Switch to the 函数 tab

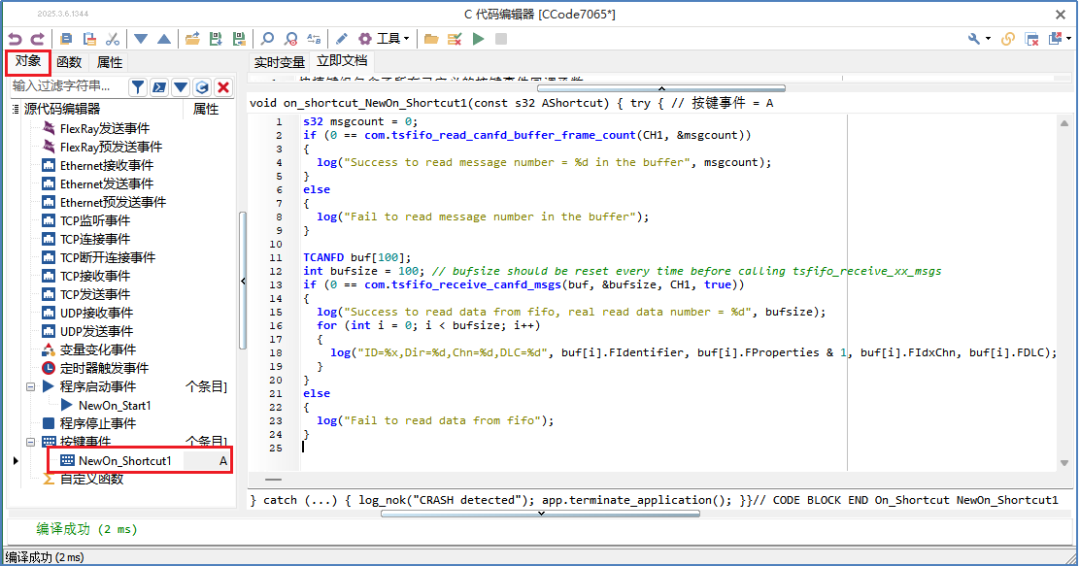coord(69,62)
